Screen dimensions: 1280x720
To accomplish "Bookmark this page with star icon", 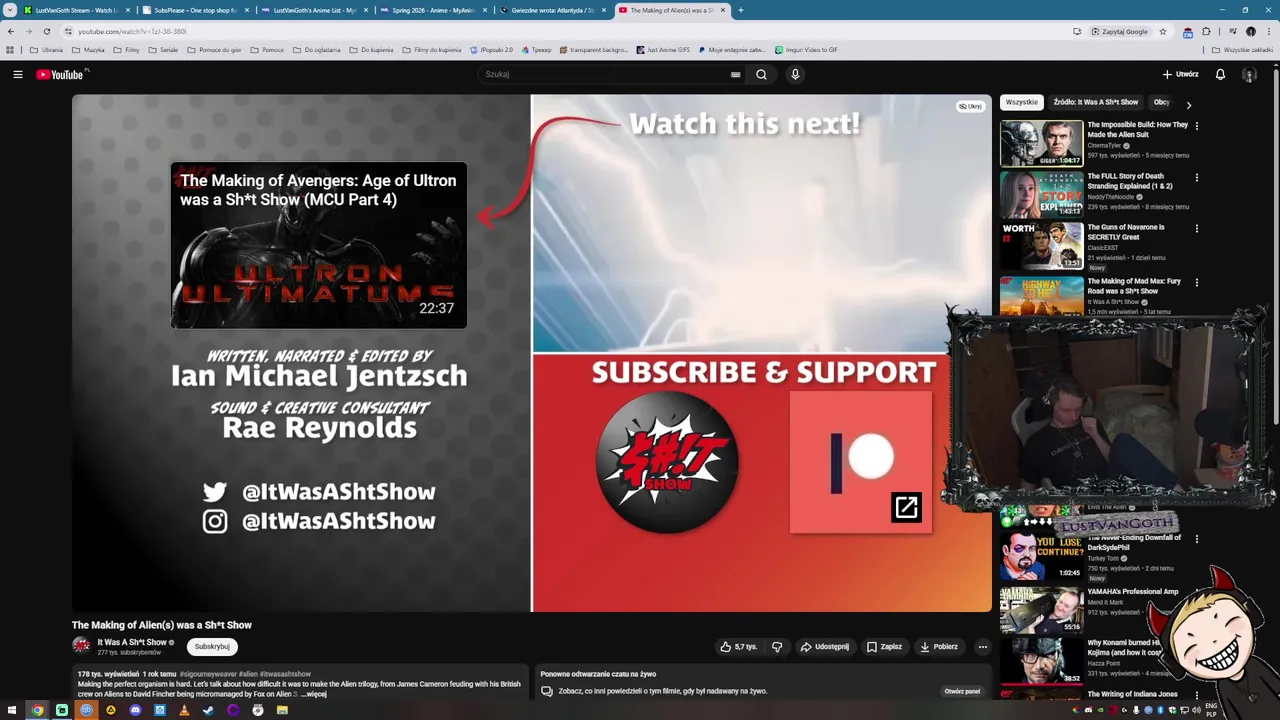I will [x=1162, y=31].
